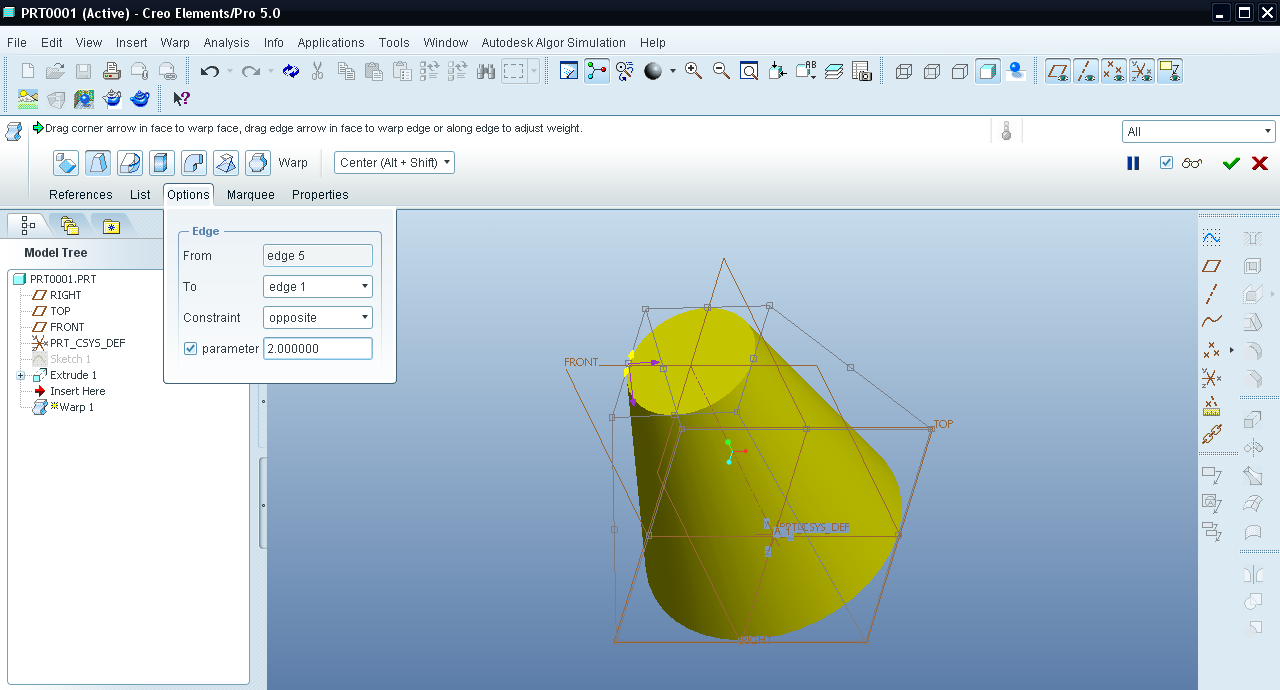Click the Sketch tool icon in right toolbar
The width and height of the screenshot is (1280, 690).
coord(1212,238)
